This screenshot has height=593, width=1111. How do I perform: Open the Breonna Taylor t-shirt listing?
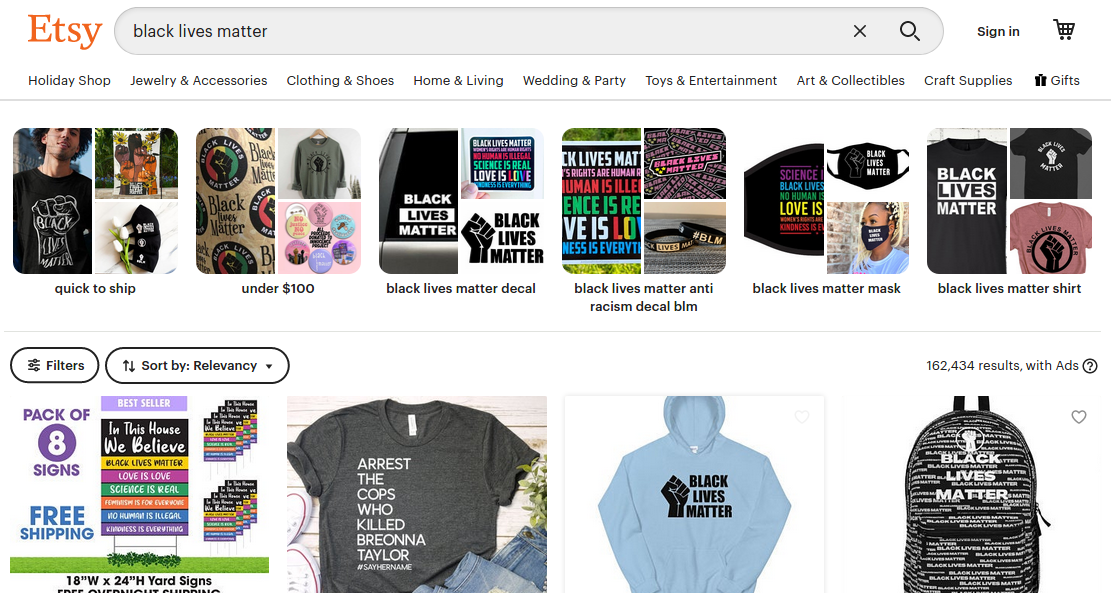pyautogui.click(x=417, y=495)
